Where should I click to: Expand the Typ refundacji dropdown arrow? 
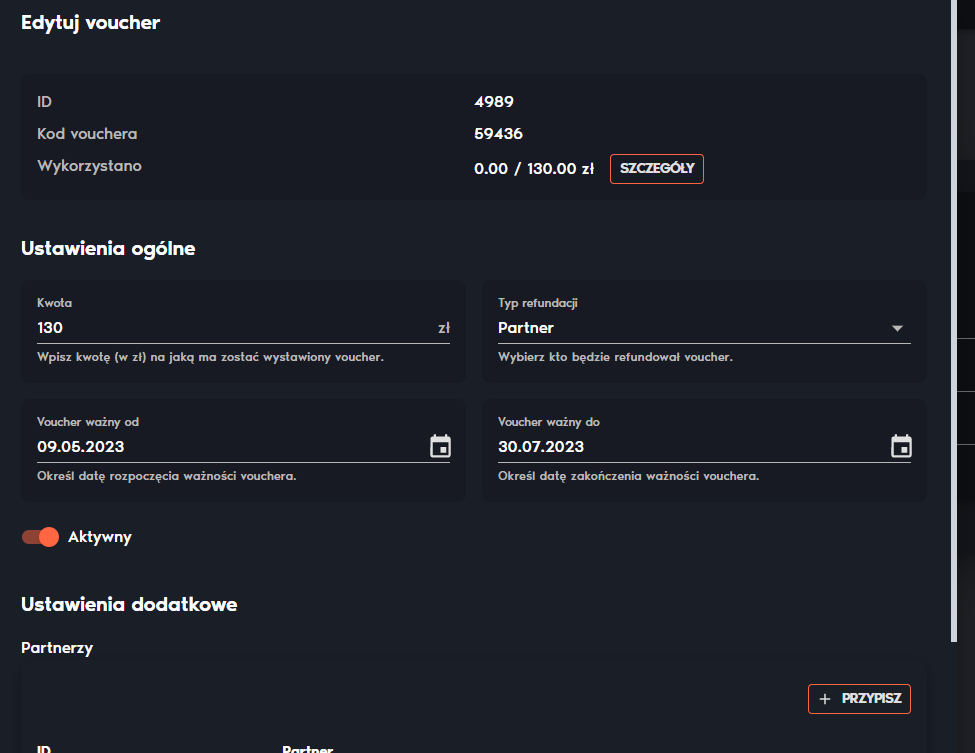click(897, 328)
